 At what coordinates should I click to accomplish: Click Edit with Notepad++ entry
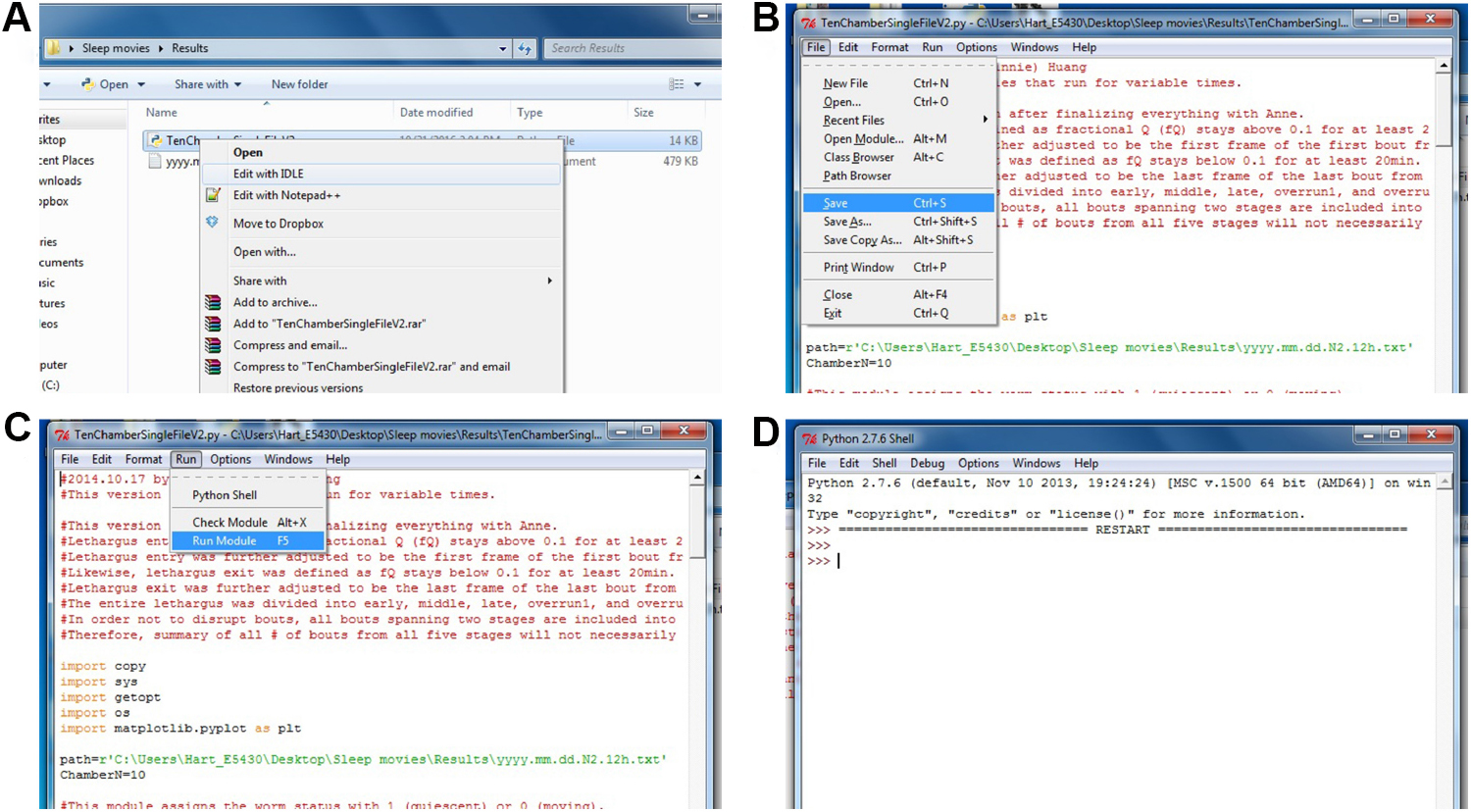[286, 195]
